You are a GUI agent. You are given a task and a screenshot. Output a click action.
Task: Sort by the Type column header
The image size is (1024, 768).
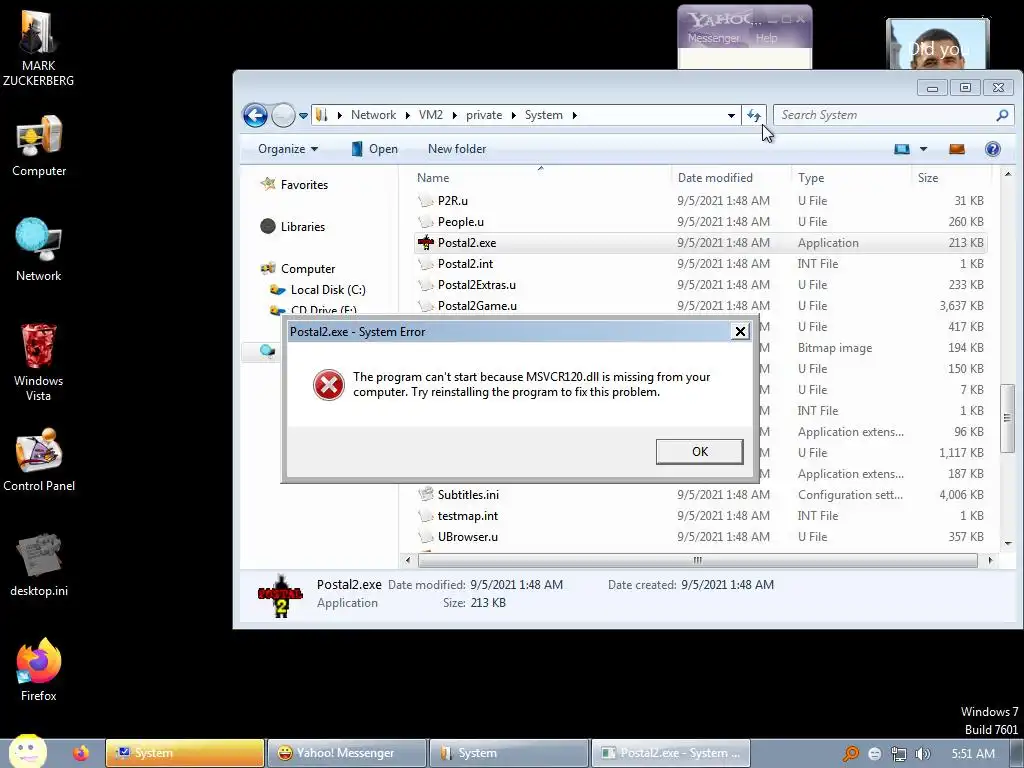tap(850, 178)
